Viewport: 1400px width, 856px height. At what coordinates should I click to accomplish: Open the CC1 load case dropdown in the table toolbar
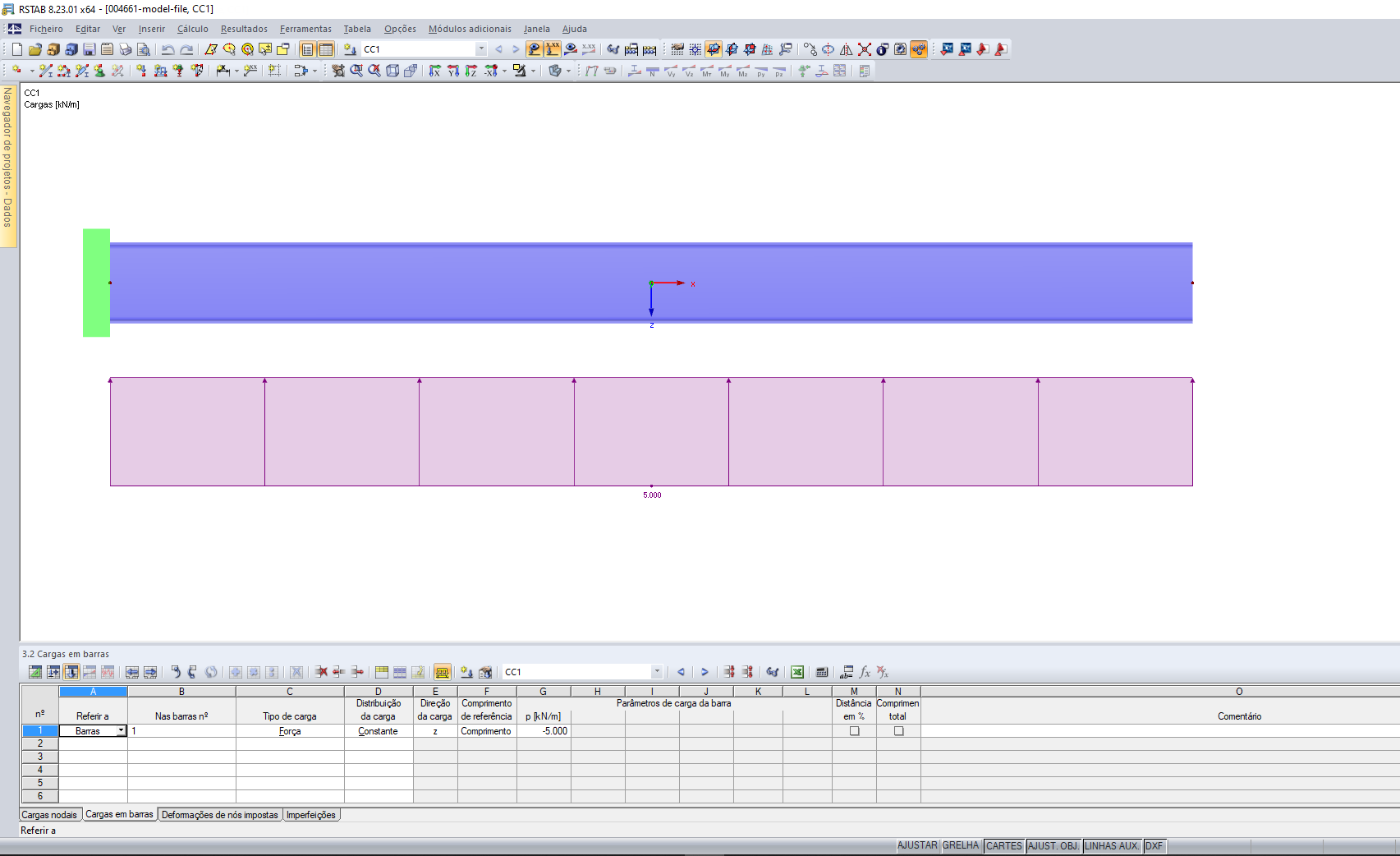tap(657, 672)
